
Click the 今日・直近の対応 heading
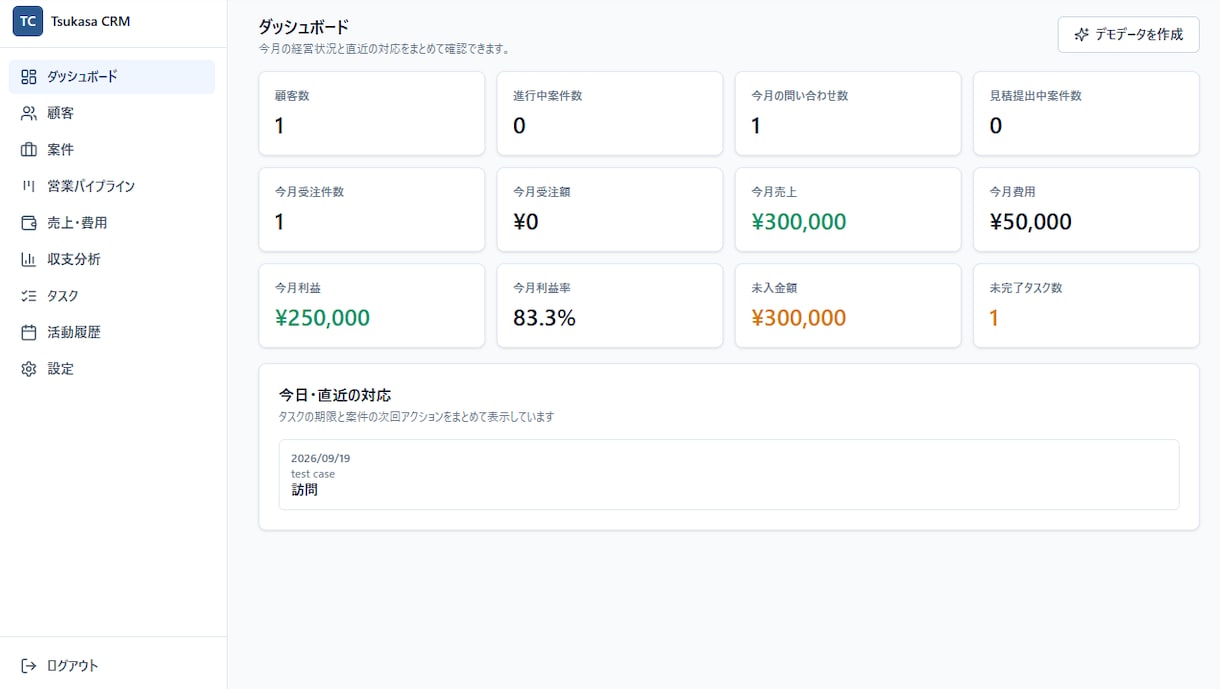click(x=335, y=395)
